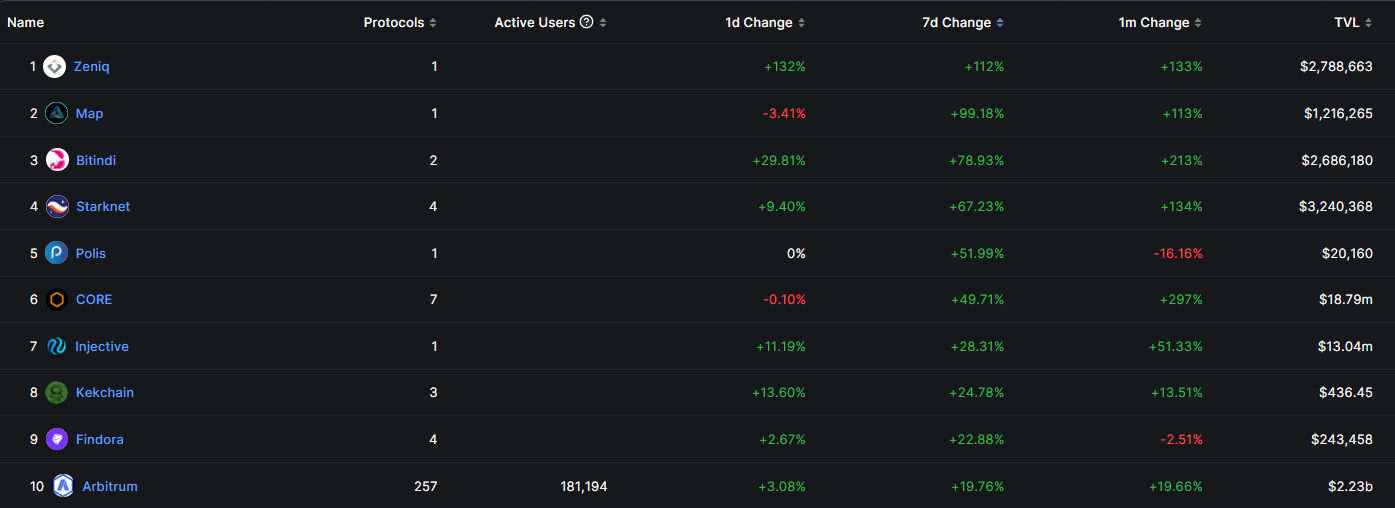Click the 7d Change header label
Image resolution: width=1395 pixels, height=508 pixels.
957,22
